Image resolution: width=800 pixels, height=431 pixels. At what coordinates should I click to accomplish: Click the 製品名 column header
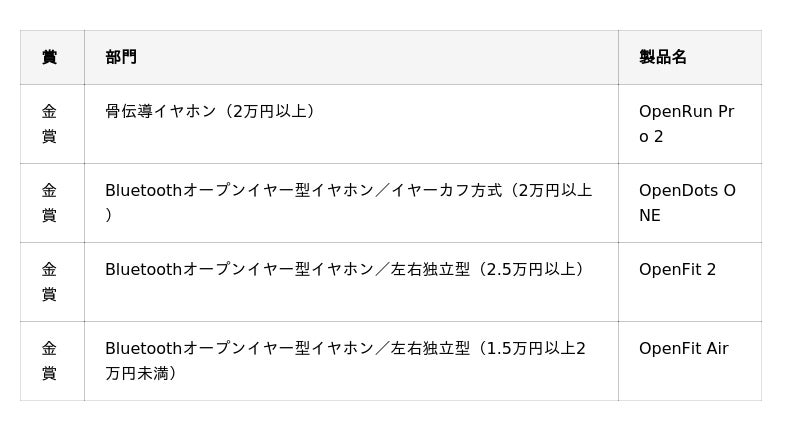(663, 57)
